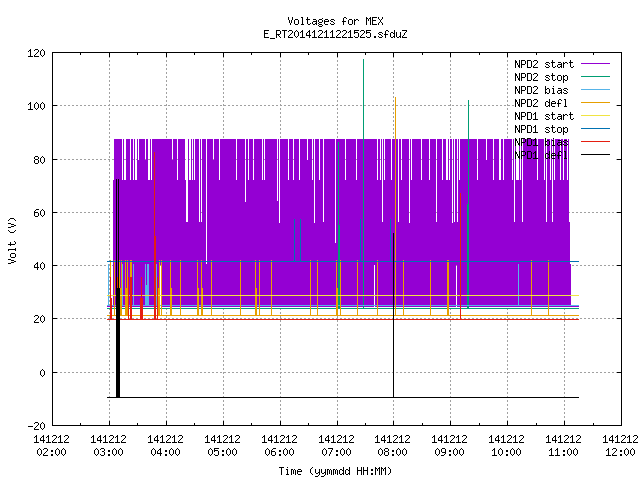The height and width of the screenshot is (480, 640).
Task: Click the y-axis tick value 100
Action: (36, 106)
